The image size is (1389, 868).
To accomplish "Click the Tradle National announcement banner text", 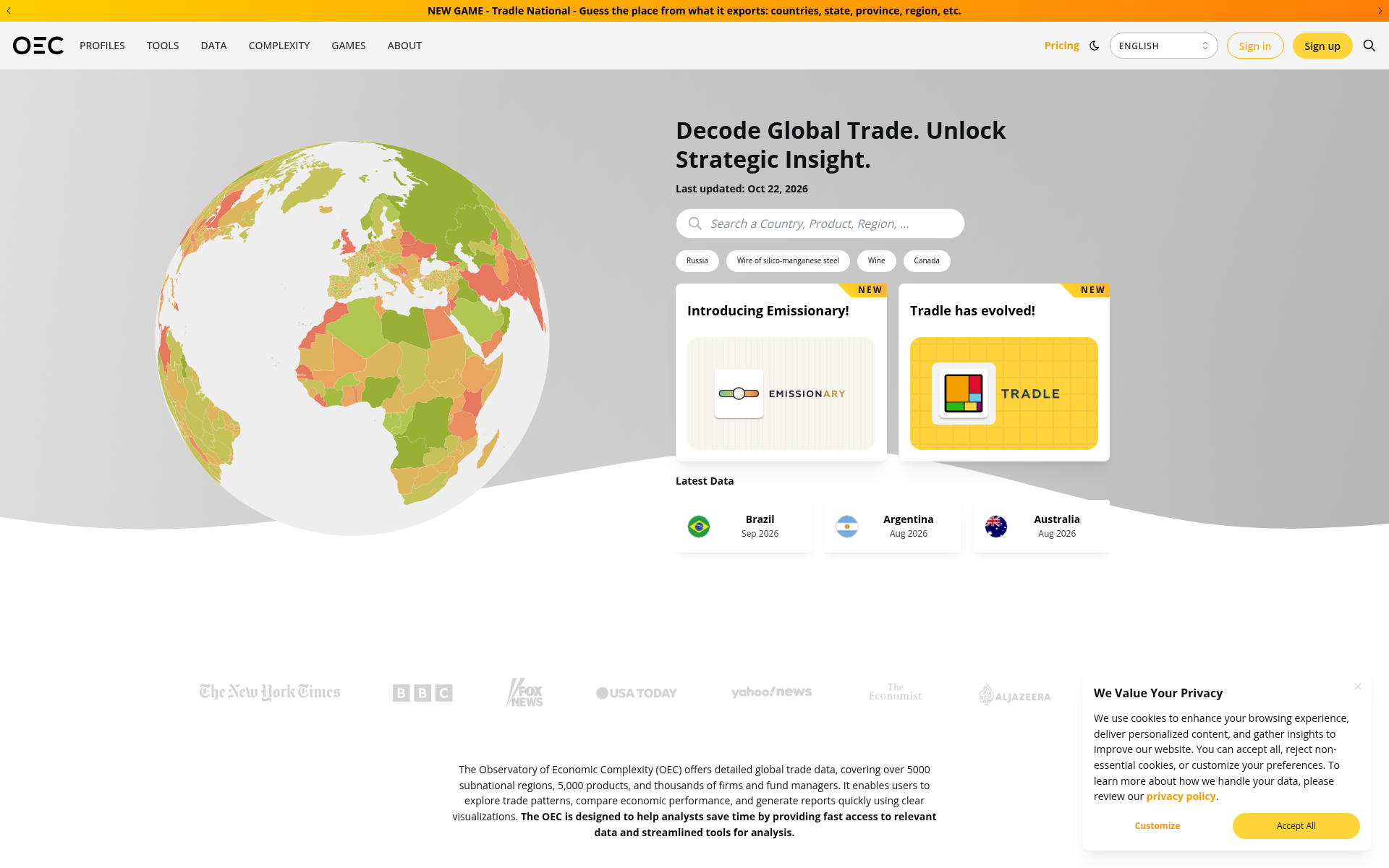I will tap(694, 11).
